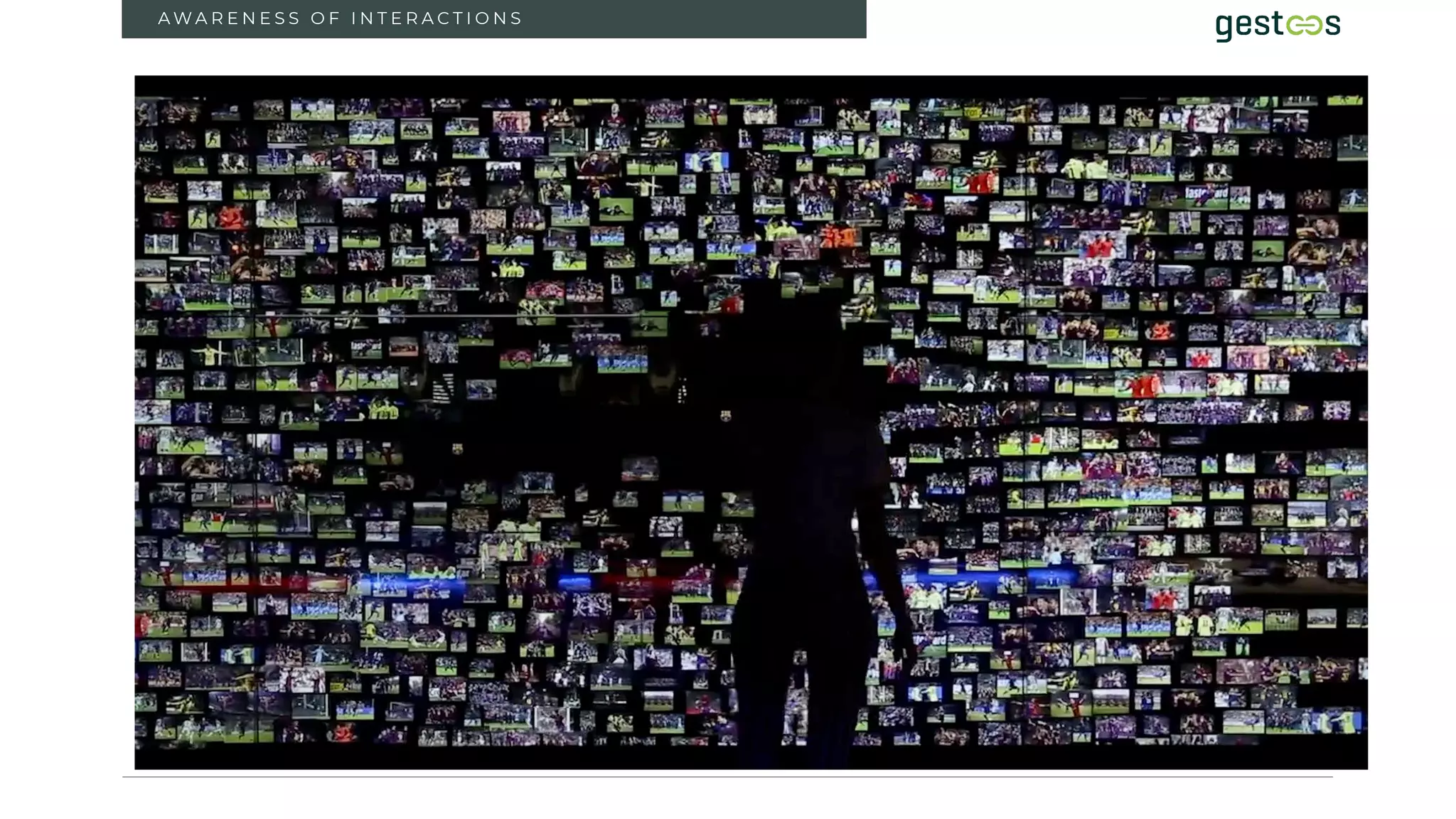Select the red-jersey players thumbnail at top right
Screen dimensions: 1456x819
click(978, 182)
